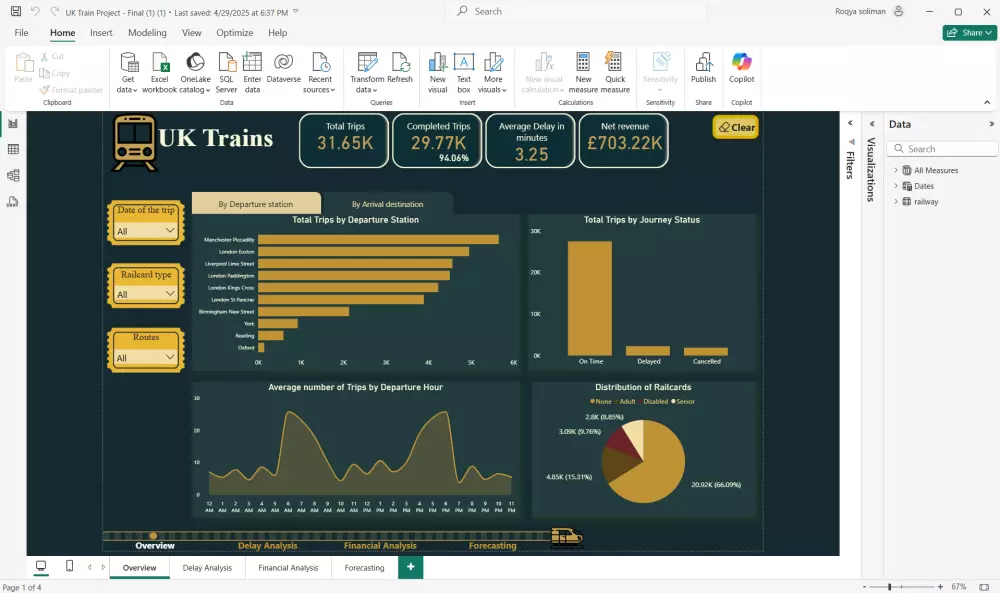Open the Modeling ribbon tab
The height and width of the screenshot is (593, 1000).
coord(147,32)
